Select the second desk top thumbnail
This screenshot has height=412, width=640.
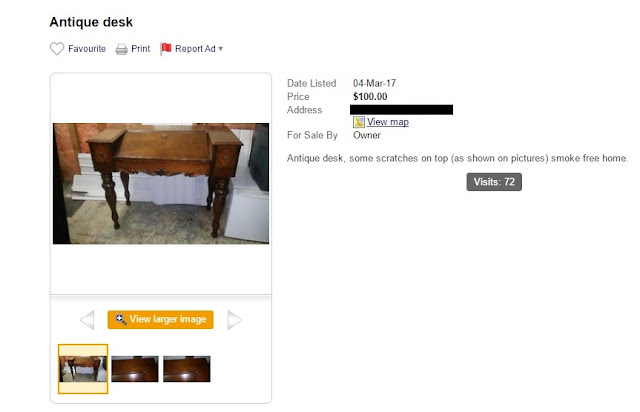click(x=135, y=369)
